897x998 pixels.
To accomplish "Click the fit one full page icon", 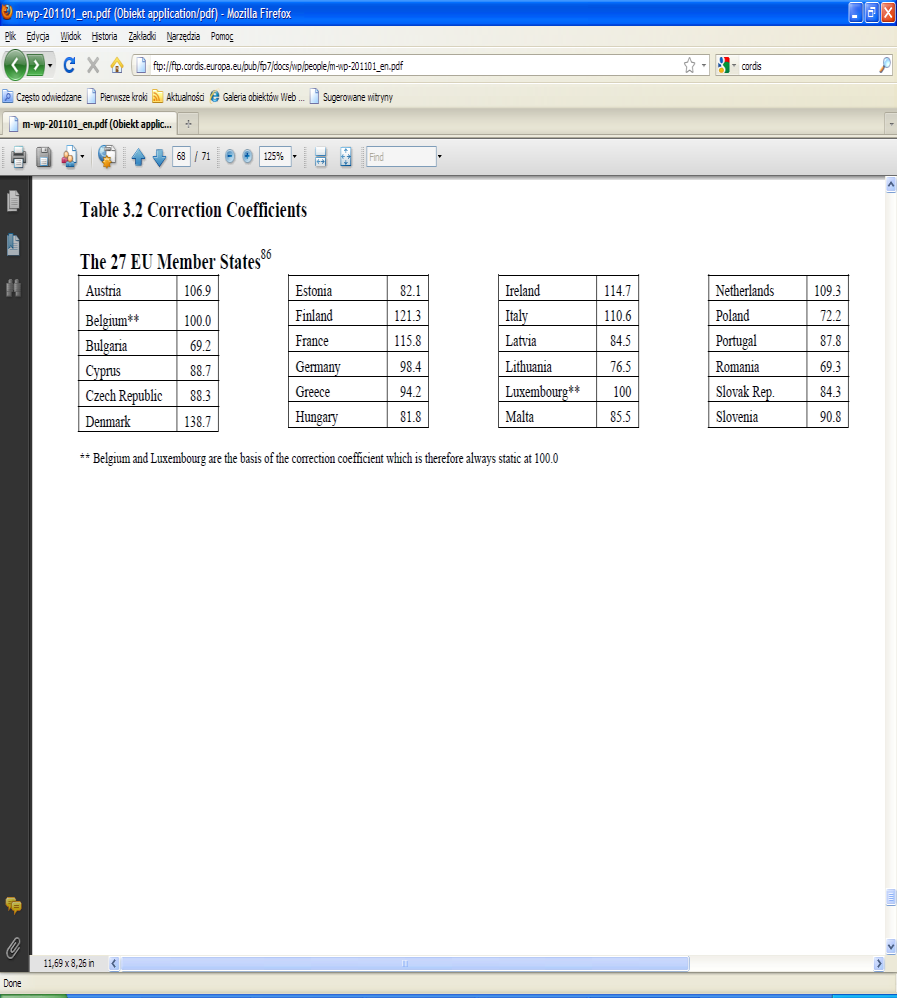I will (x=346, y=157).
